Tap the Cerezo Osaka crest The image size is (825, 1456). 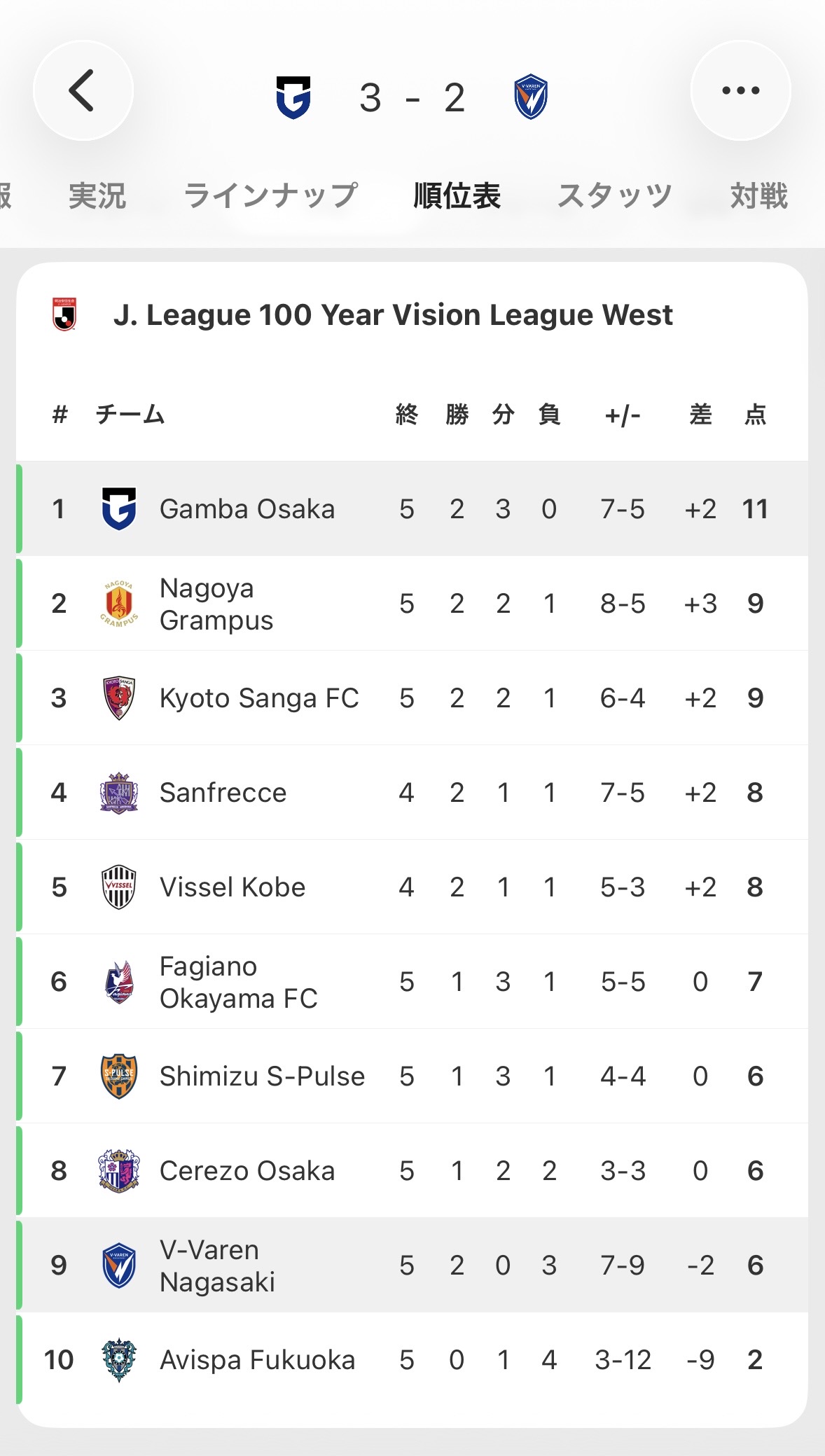tap(119, 1171)
